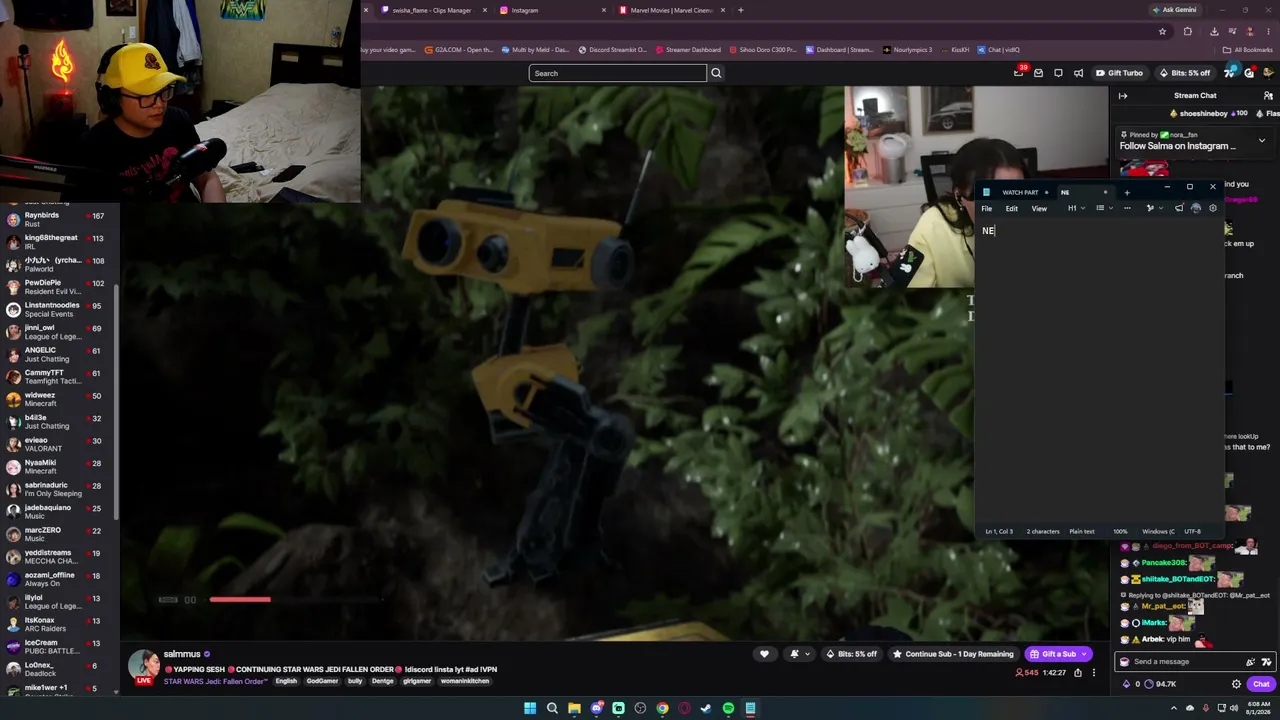Viewport: 1280px width, 720px height.
Task: Open Google Chrome from the taskbar
Action: pos(662,708)
